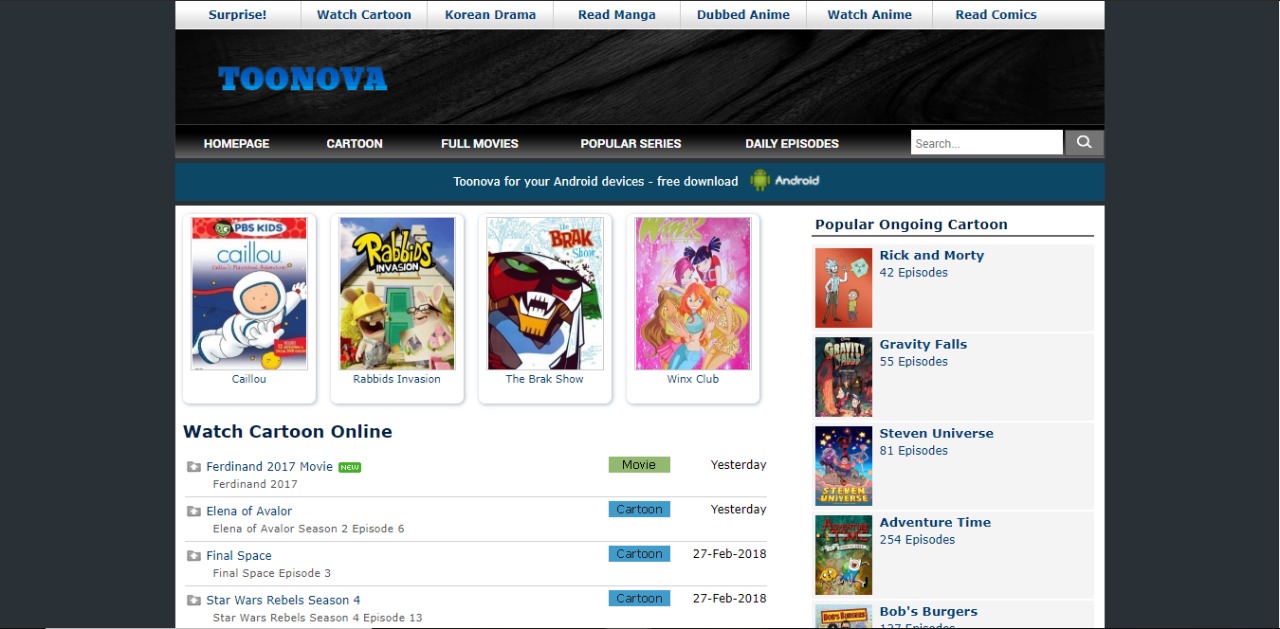Open Star Wars Rebels Season 4 link
The height and width of the screenshot is (629, 1280).
(x=284, y=600)
